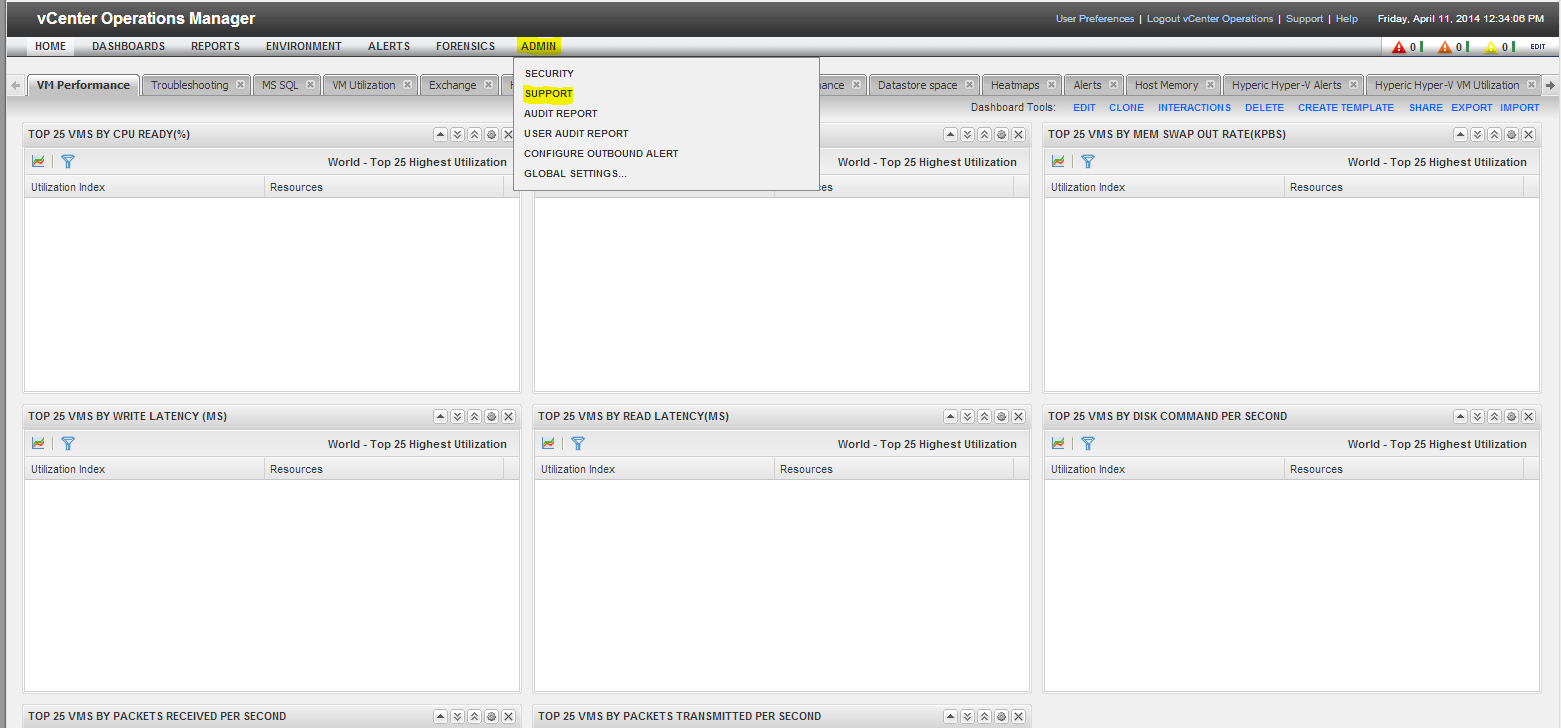Click the chart icon in Disk Command Per Second widget
The width and height of the screenshot is (1561, 728).
1058,443
